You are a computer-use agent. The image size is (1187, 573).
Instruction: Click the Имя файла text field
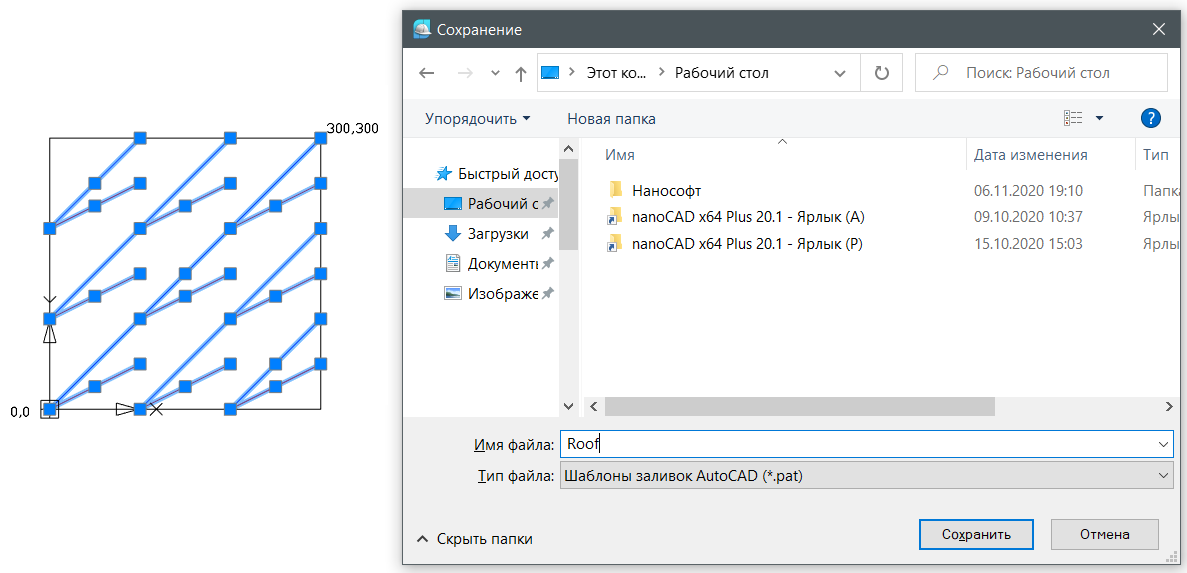(860, 443)
